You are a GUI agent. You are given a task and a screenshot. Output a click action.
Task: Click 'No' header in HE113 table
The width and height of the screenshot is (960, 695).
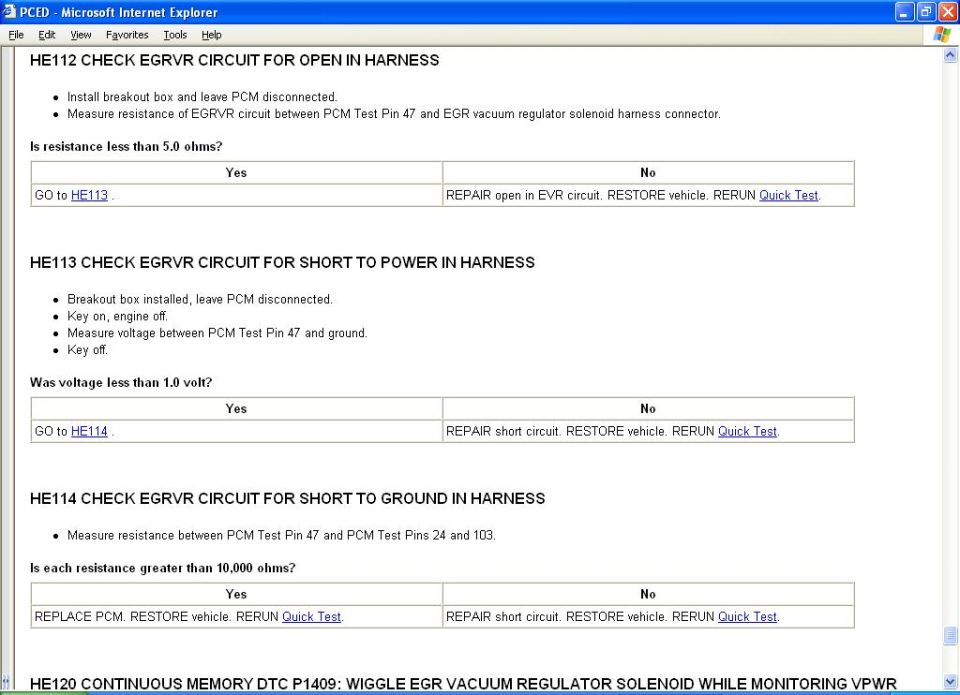point(648,408)
